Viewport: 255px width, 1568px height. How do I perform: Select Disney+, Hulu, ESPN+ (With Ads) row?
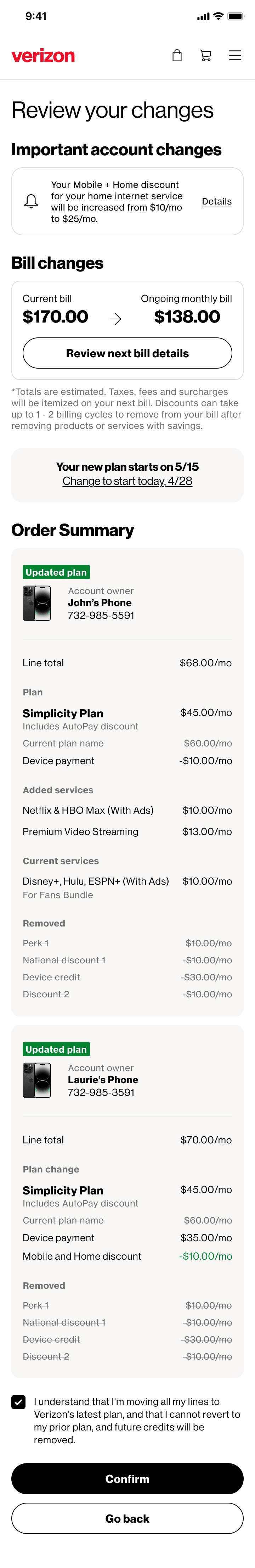tap(127, 887)
